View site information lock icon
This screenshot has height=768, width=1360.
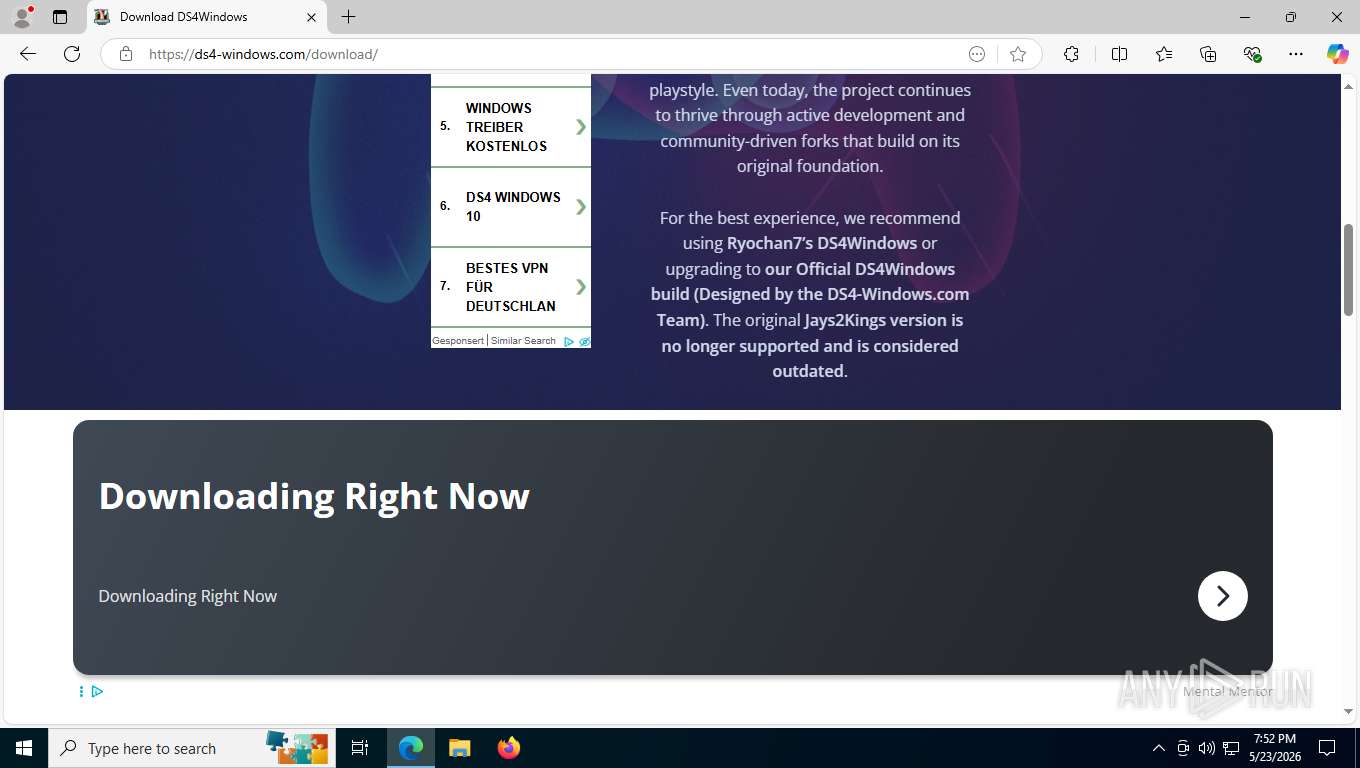pyautogui.click(x=126, y=54)
